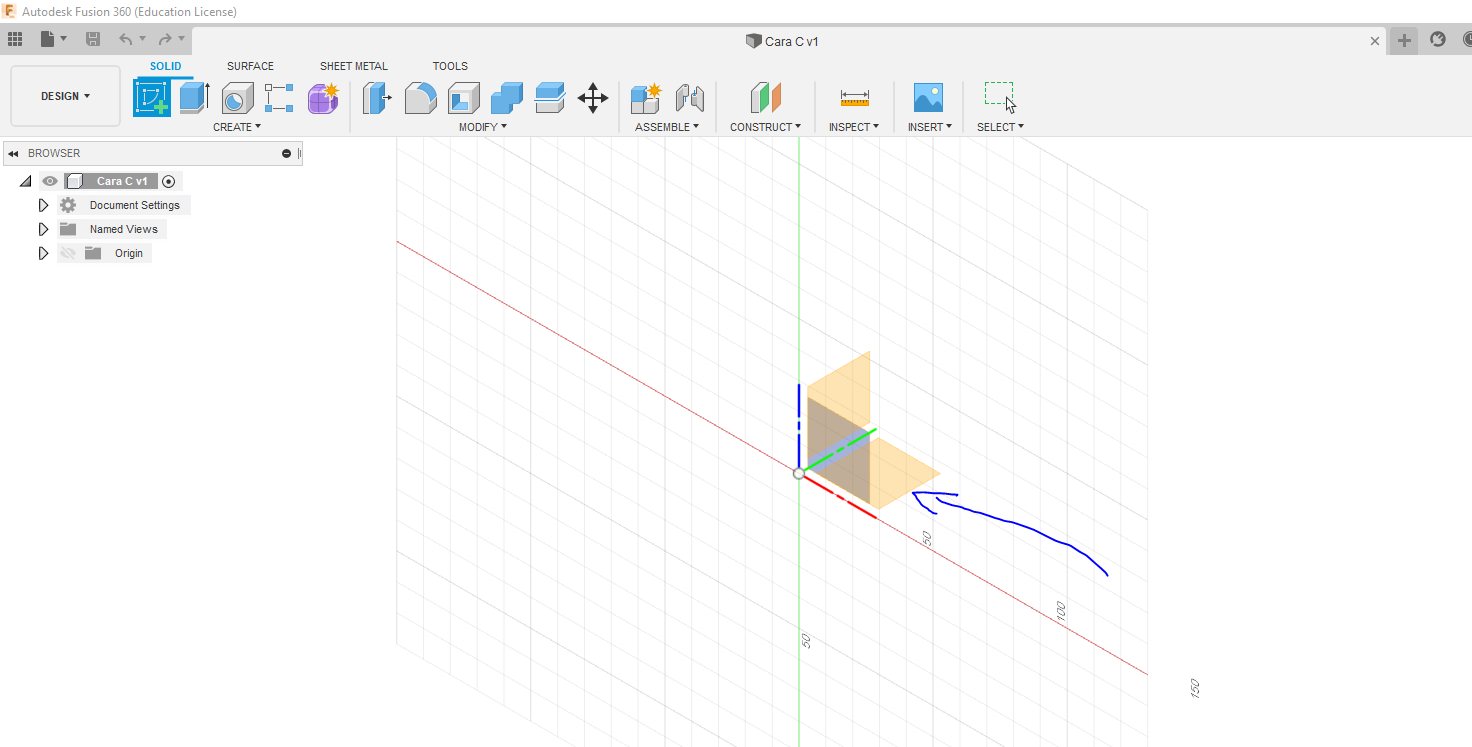Expand the Named Views folder

43,229
